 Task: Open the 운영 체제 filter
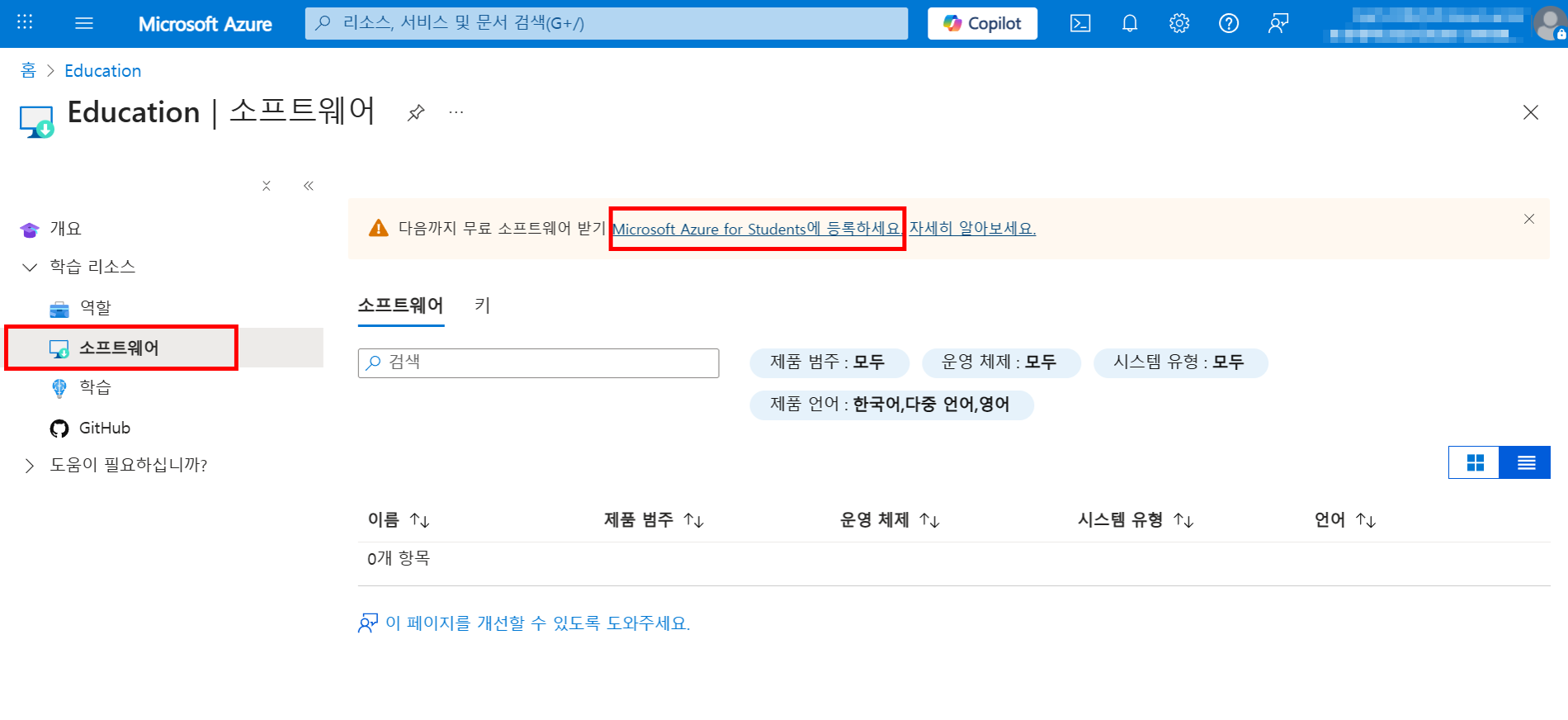1000,362
